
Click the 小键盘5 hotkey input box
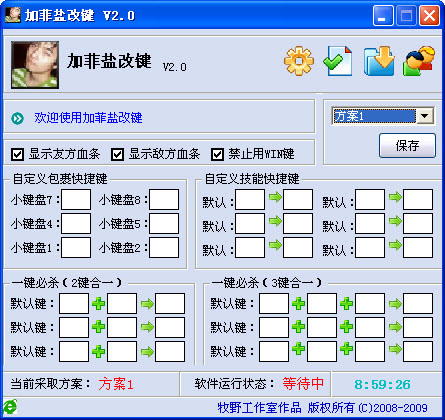(x=164, y=224)
